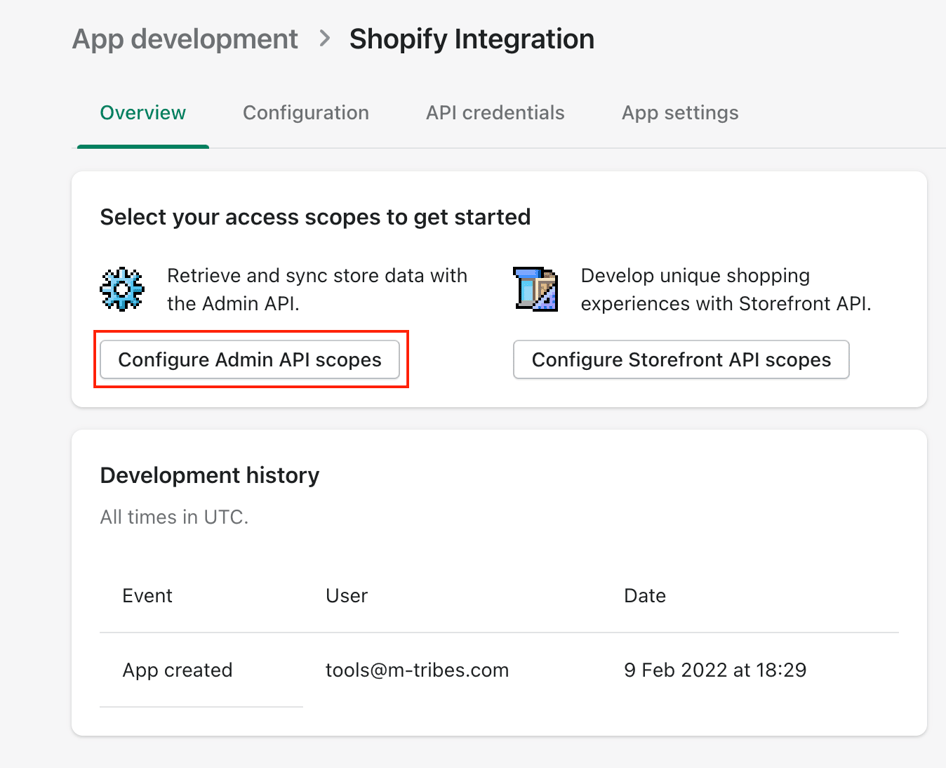Click the Storefront API tools icon
This screenshot has height=768, width=946.
(x=536, y=289)
